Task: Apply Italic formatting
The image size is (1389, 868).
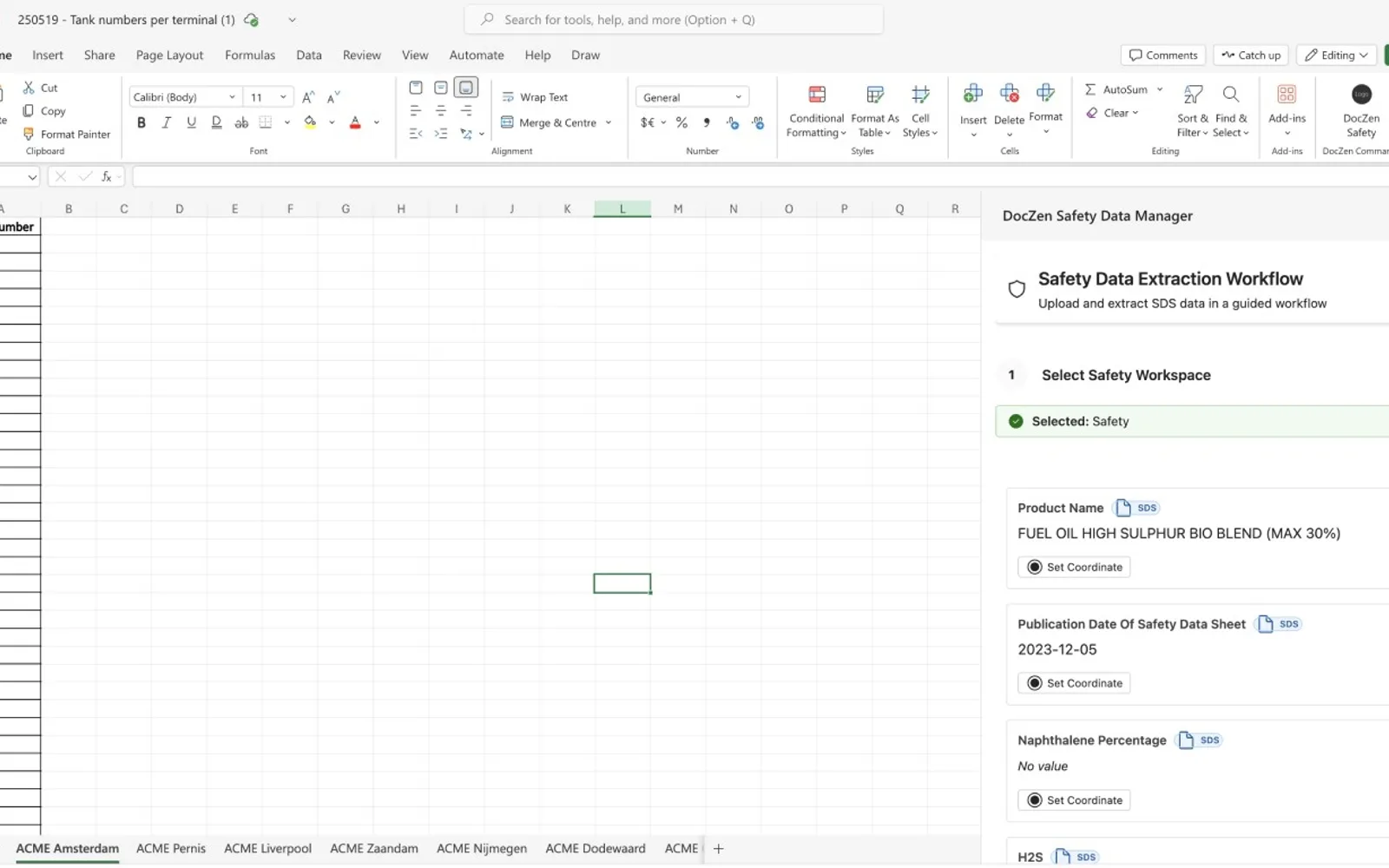Action: point(166,122)
